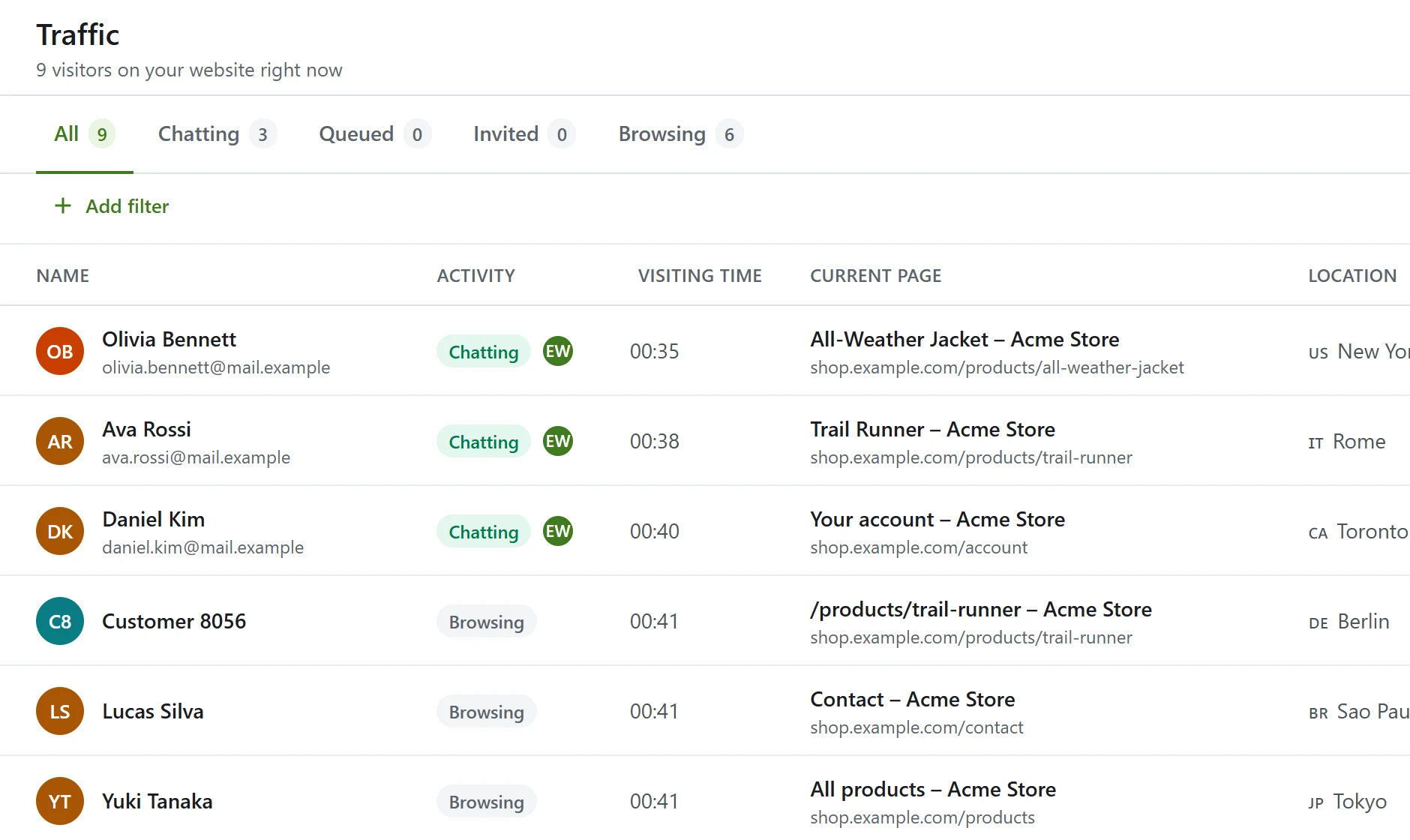Screen dimensions: 1410x840
Task: Click the Browsing status badge for Lucas Silva
Action: coord(487,712)
